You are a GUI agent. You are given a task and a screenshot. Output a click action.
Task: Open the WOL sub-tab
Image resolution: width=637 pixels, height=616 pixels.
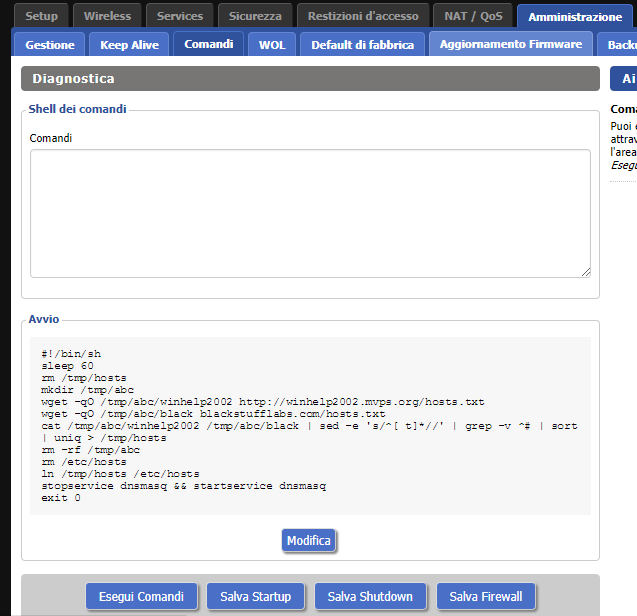(x=272, y=44)
